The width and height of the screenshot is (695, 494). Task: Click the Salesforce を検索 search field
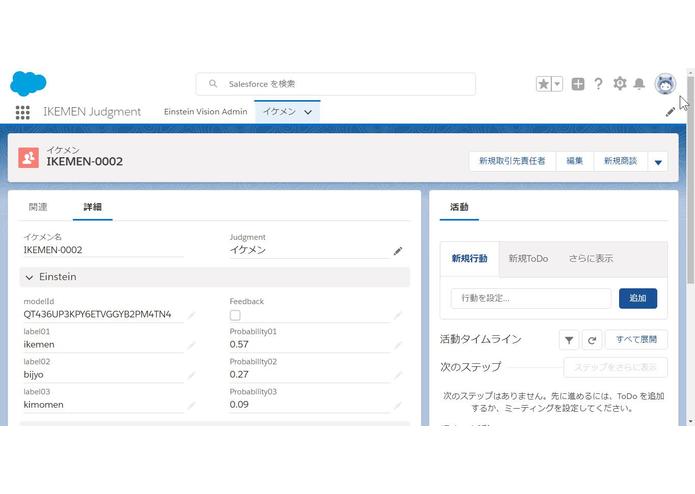tap(336, 84)
